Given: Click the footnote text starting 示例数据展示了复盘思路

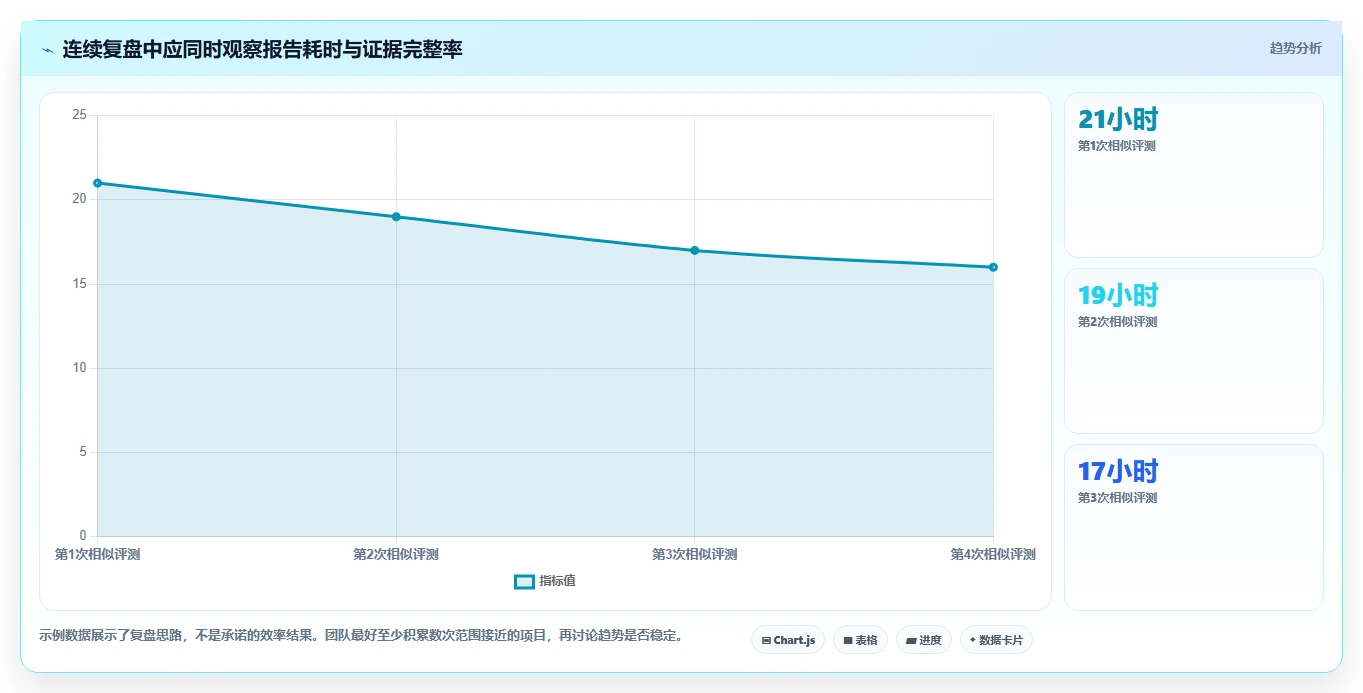Looking at the screenshot, I should pos(361,635).
